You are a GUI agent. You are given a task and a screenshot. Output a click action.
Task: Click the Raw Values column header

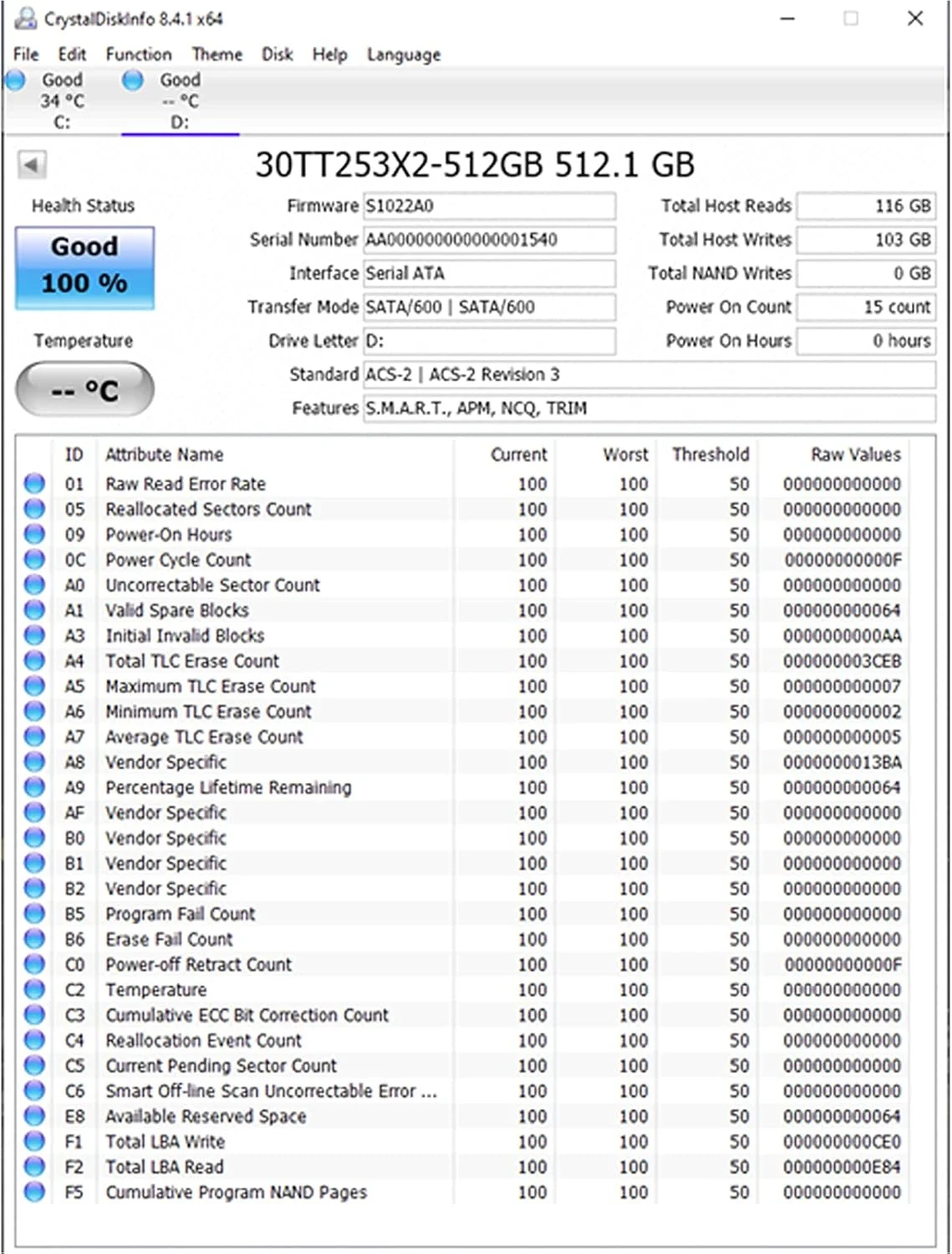coord(855,455)
